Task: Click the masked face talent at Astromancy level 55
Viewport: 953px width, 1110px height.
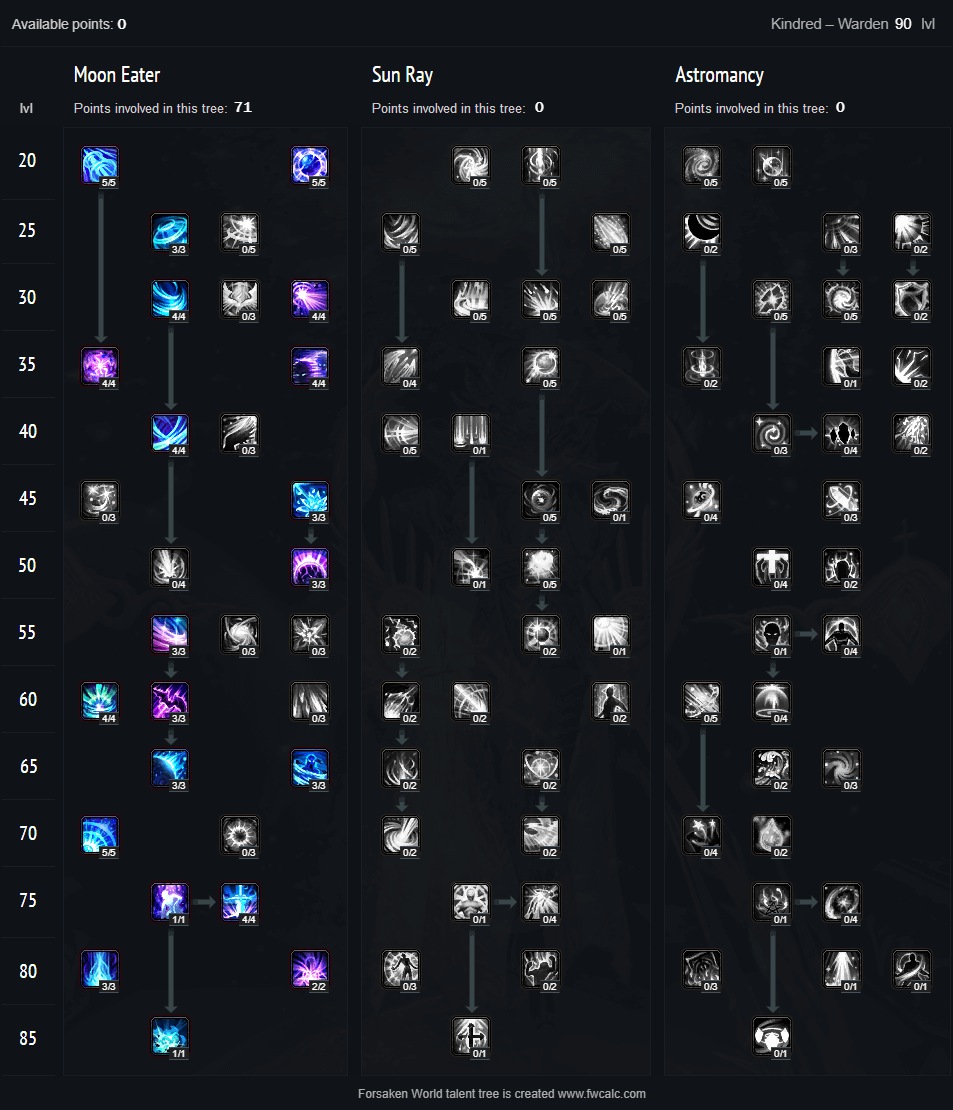Action: coord(772,635)
